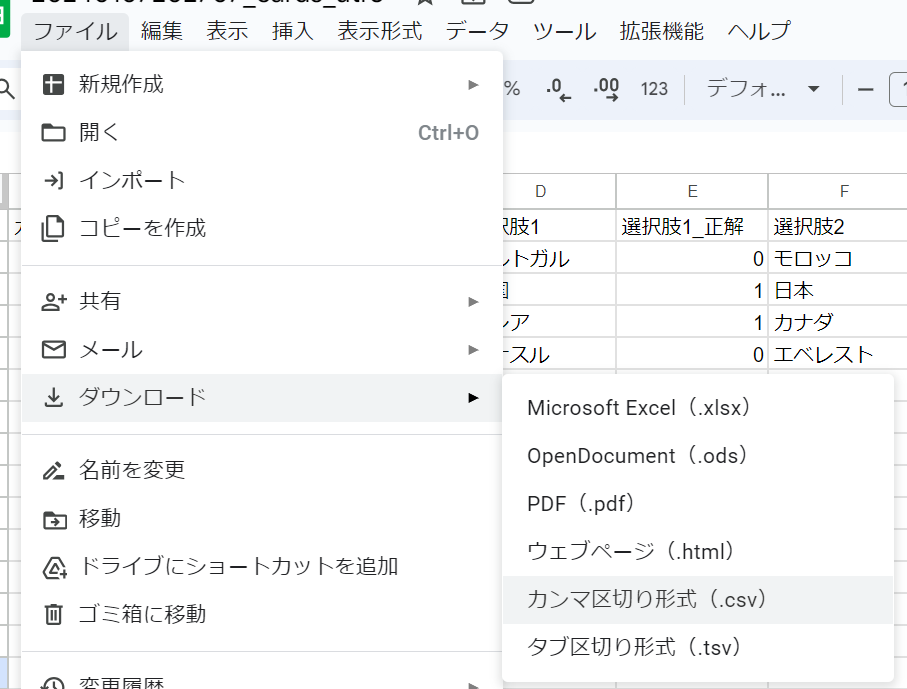Download as PDF (.pdf)

tap(698, 504)
